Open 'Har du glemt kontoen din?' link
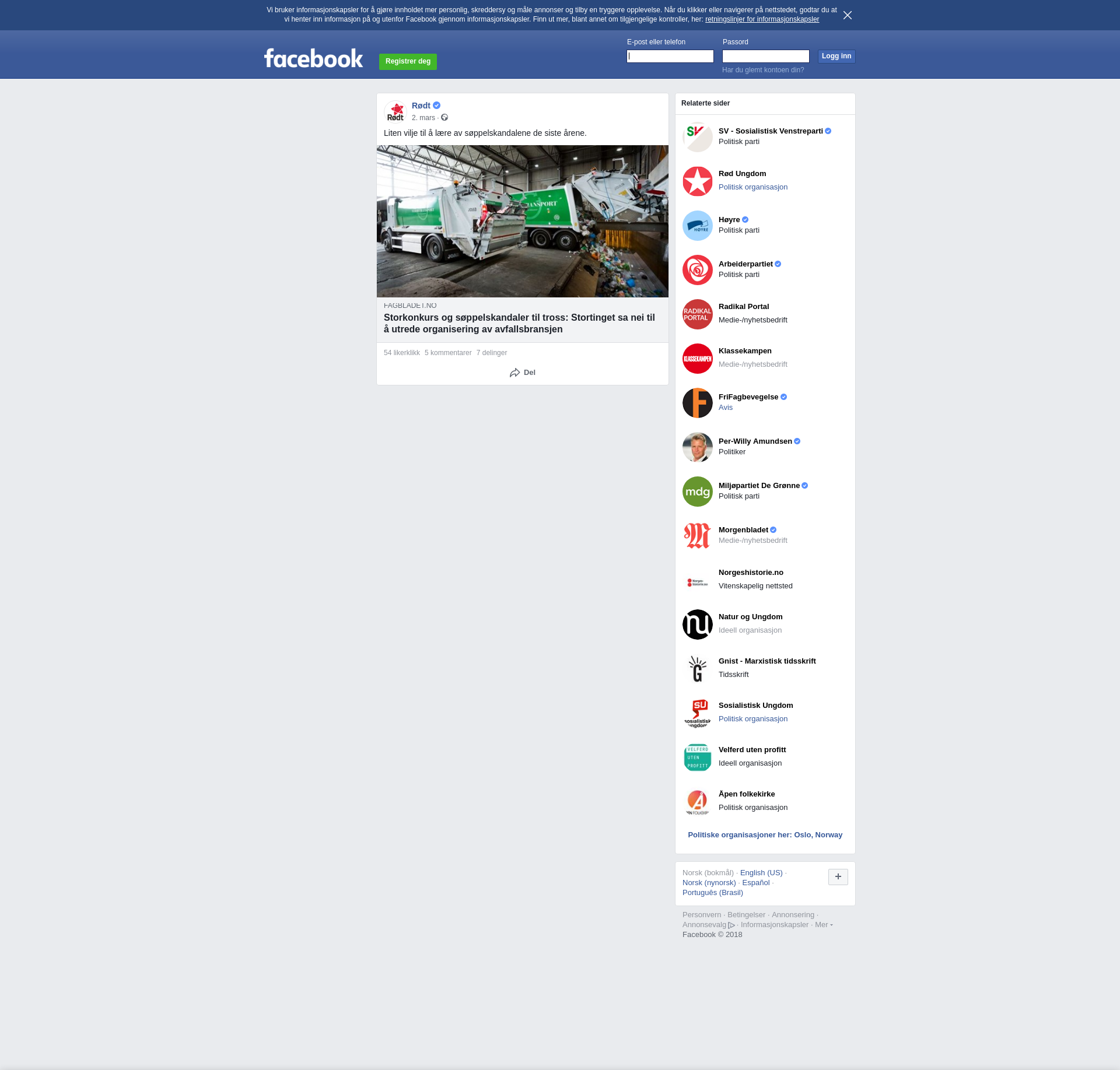 coord(763,70)
